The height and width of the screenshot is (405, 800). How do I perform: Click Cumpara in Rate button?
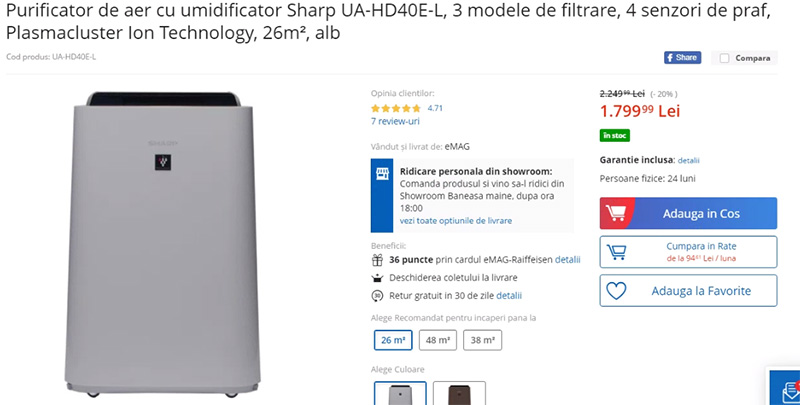point(688,252)
